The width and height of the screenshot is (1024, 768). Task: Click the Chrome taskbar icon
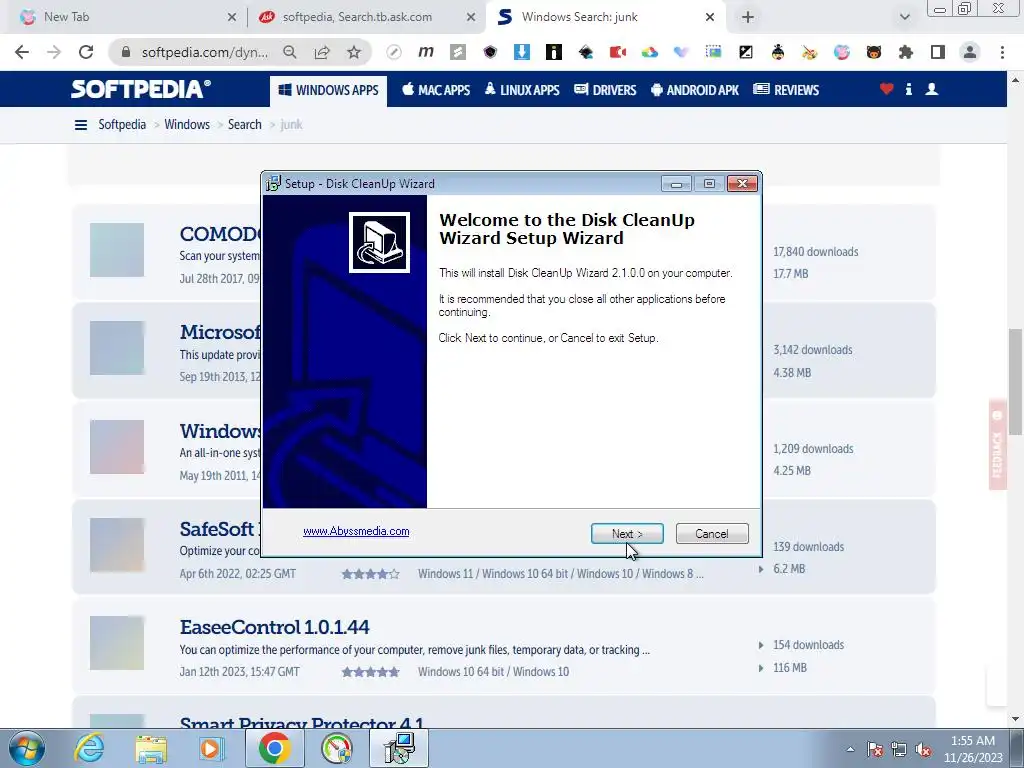click(274, 748)
